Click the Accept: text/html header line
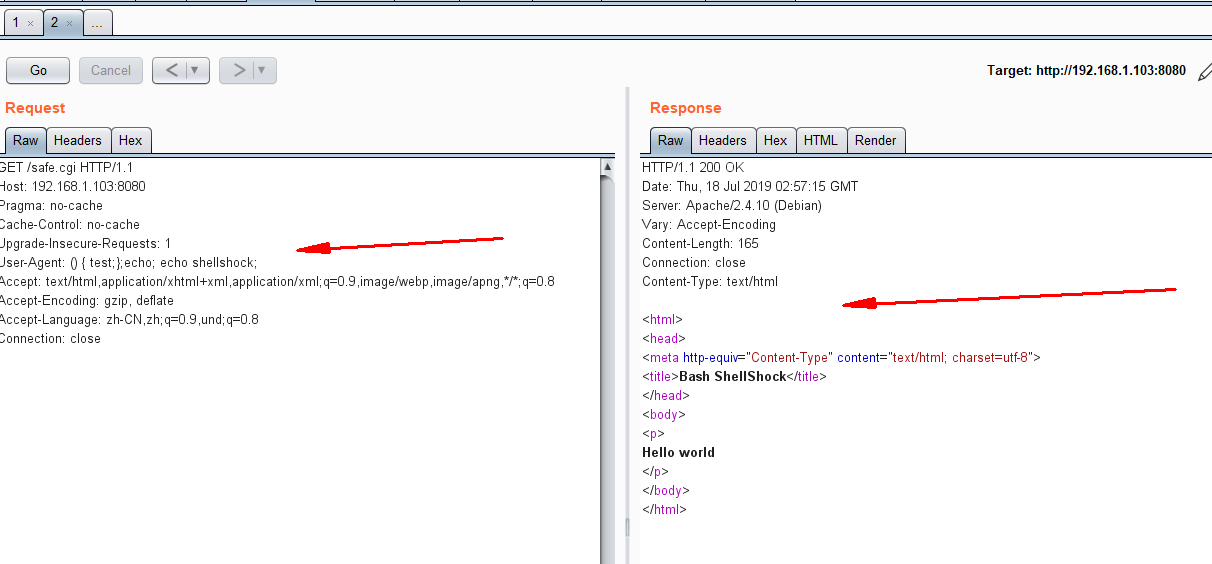 click(277, 282)
